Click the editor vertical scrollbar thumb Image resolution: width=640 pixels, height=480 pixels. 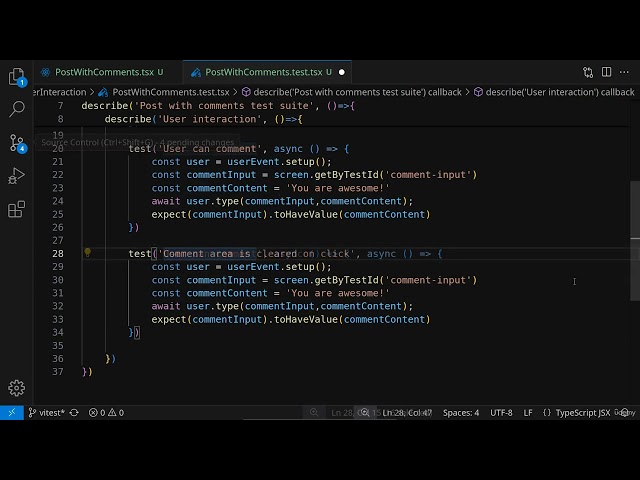click(x=635, y=241)
